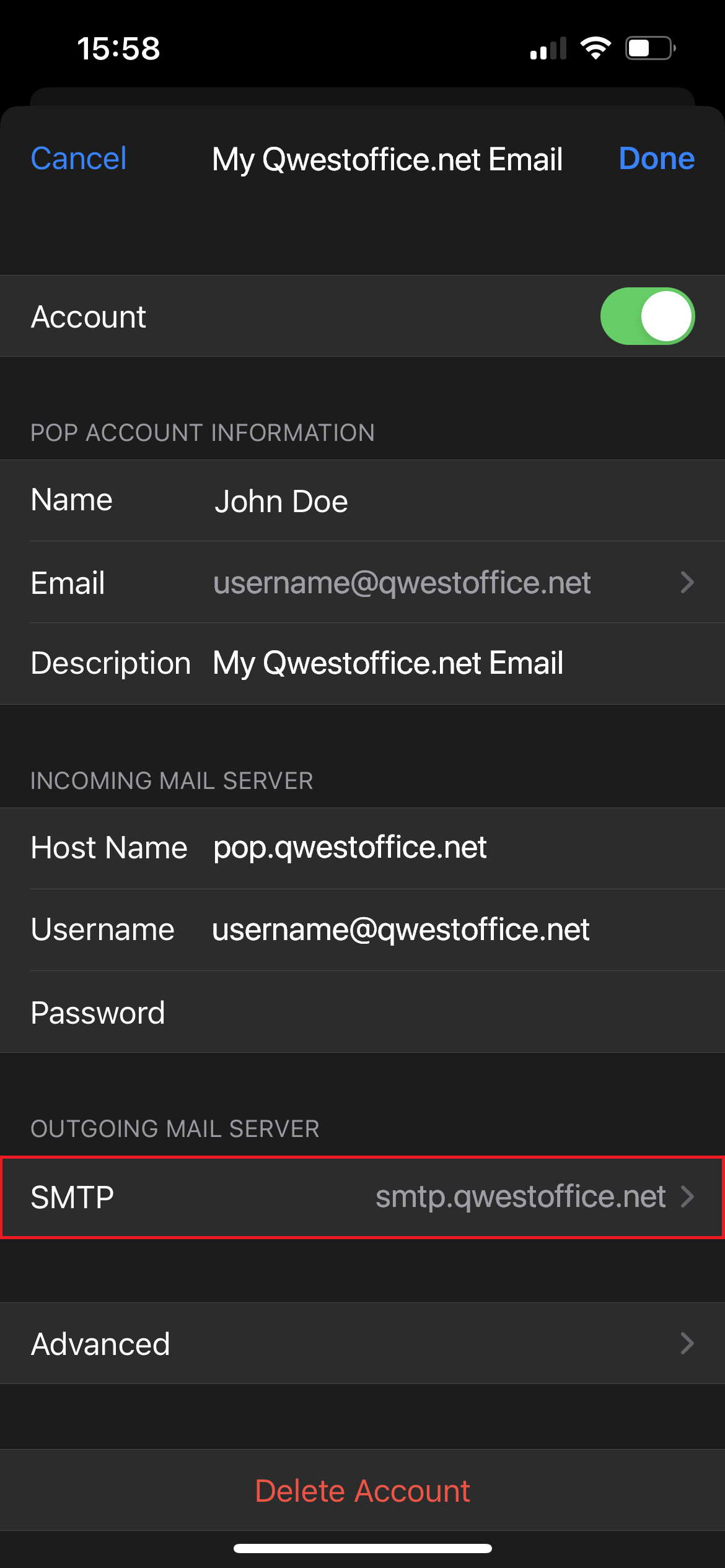
Task: Tap Cancel to discard changes
Action: [79, 159]
